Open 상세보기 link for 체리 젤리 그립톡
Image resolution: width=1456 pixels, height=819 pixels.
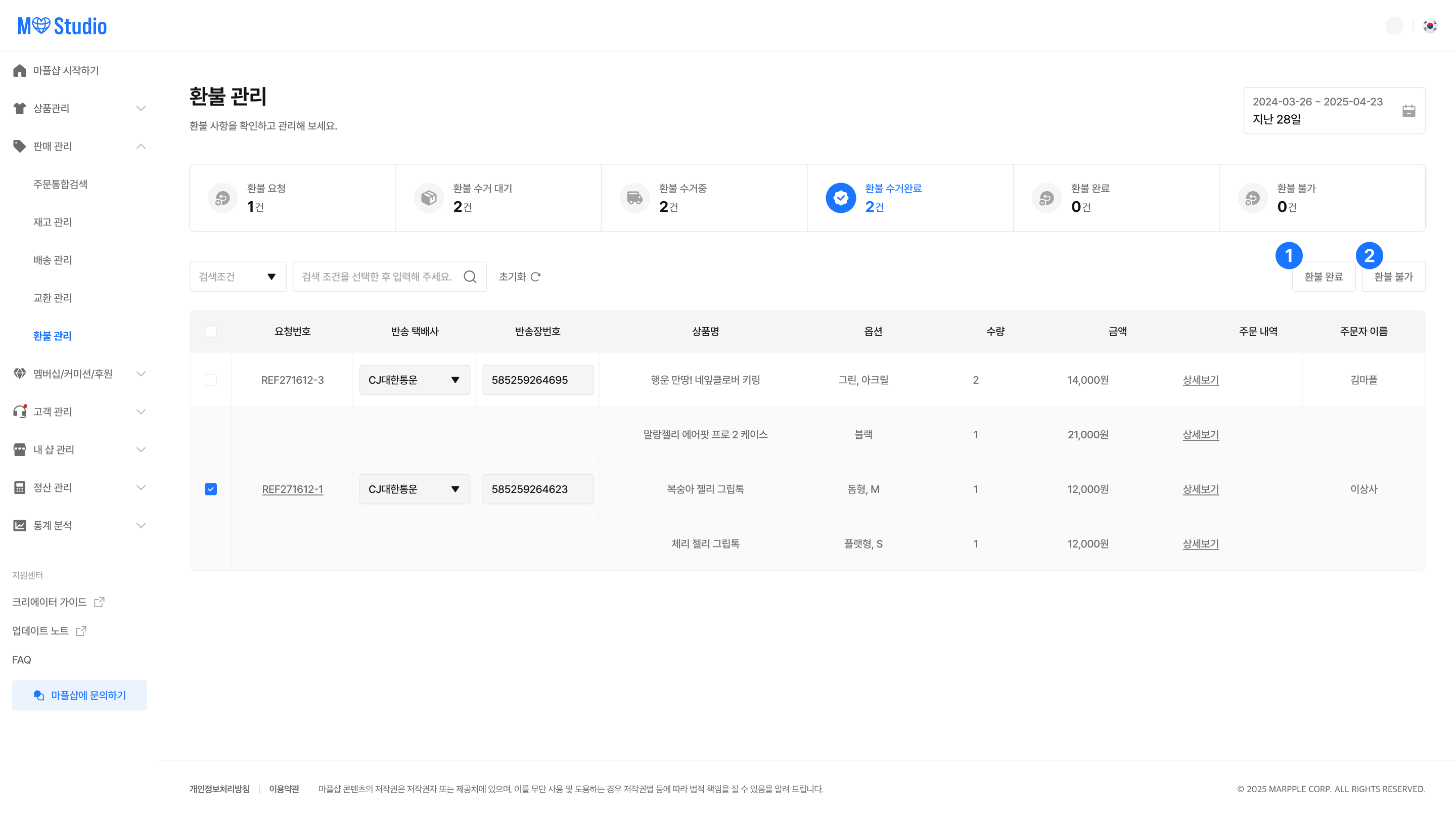pos(1201,544)
